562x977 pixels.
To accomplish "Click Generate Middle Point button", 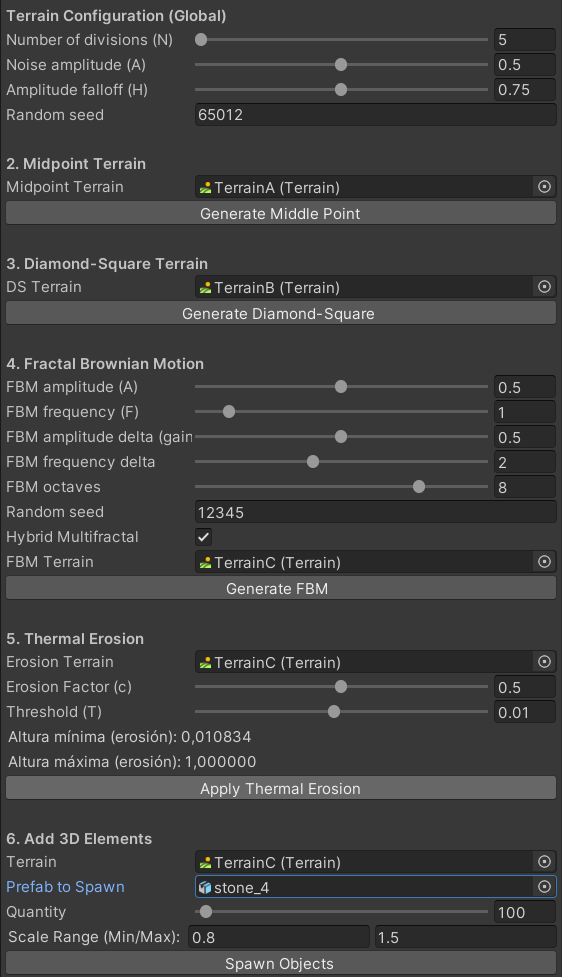I will (x=280, y=213).
